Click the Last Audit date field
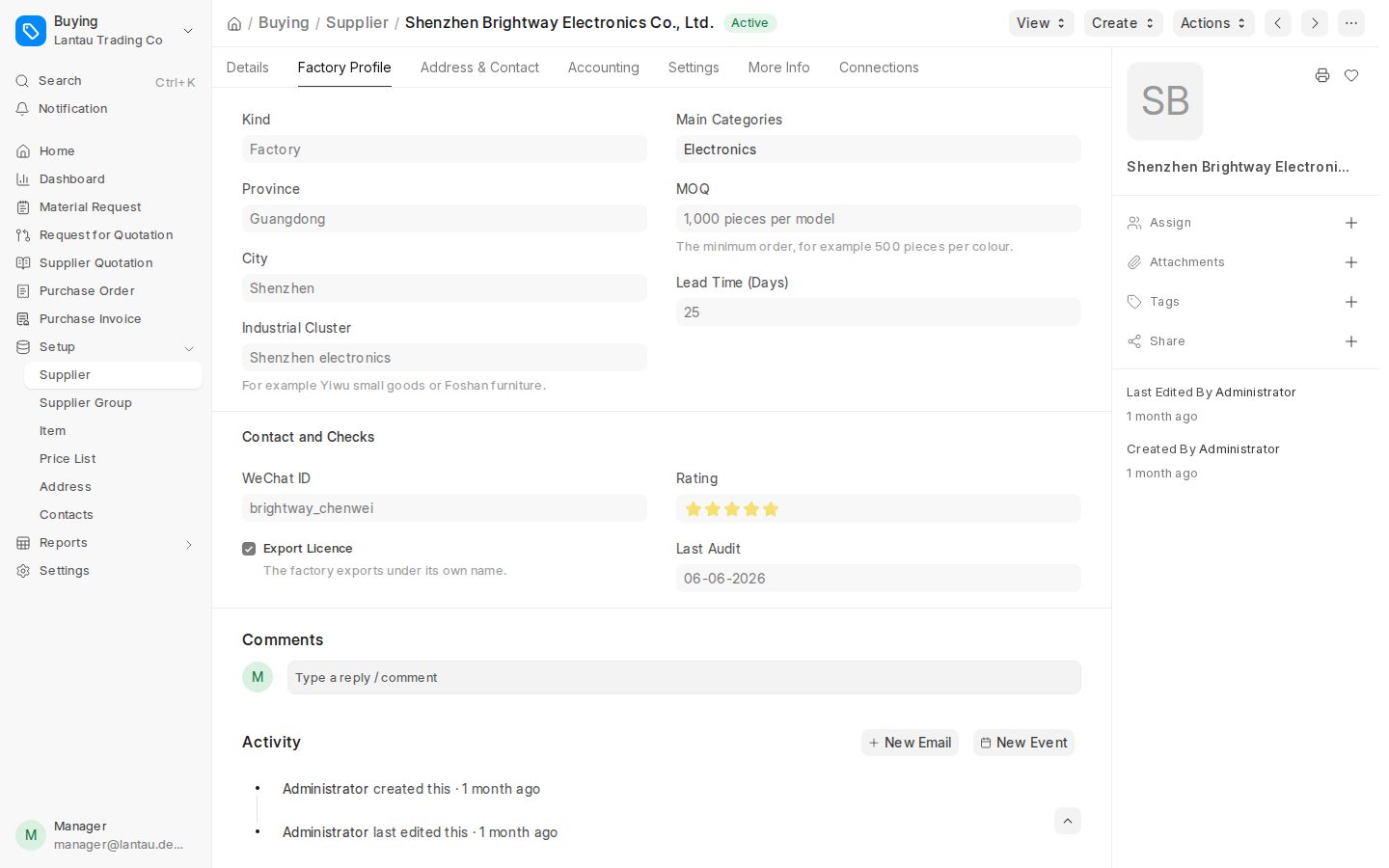1389x868 pixels. coord(878,579)
